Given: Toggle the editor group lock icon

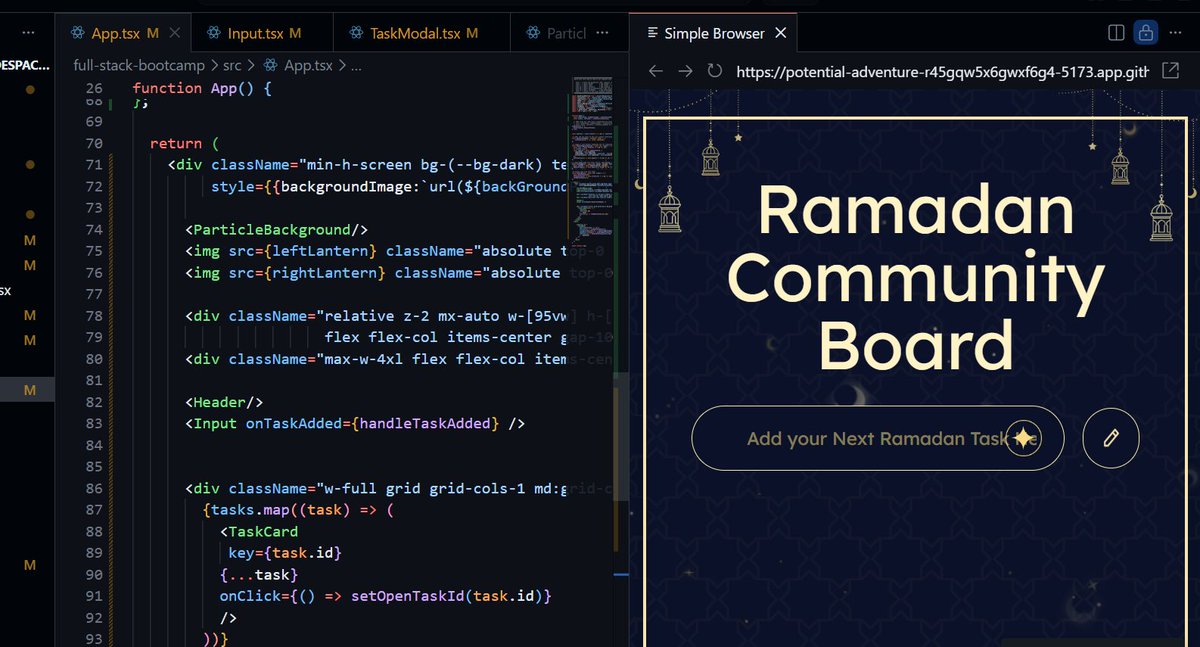Looking at the screenshot, I should click(1145, 33).
